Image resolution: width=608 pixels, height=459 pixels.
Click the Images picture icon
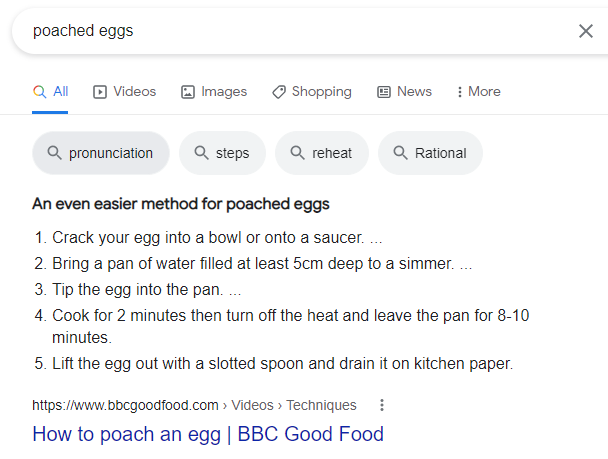tap(188, 92)
